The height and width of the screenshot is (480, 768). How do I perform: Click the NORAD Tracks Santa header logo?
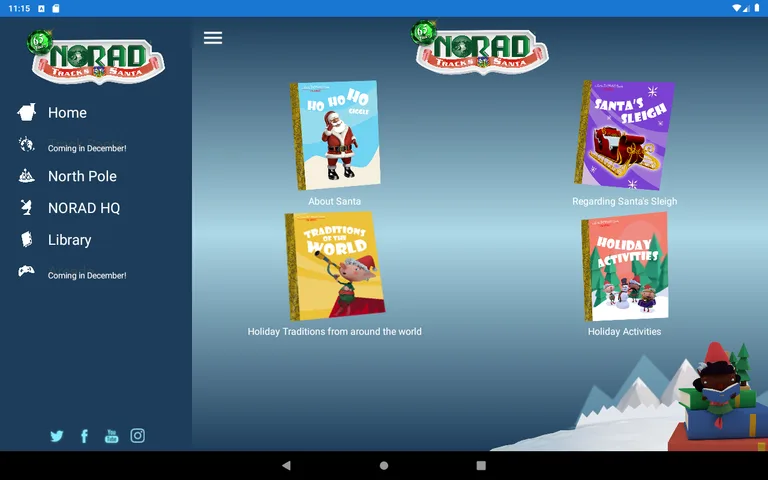[x=480, y=48]
